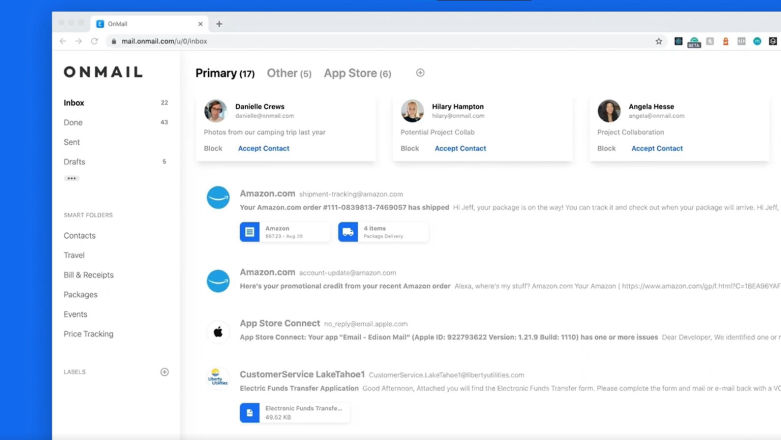Click the dark square extension icon

678,41
